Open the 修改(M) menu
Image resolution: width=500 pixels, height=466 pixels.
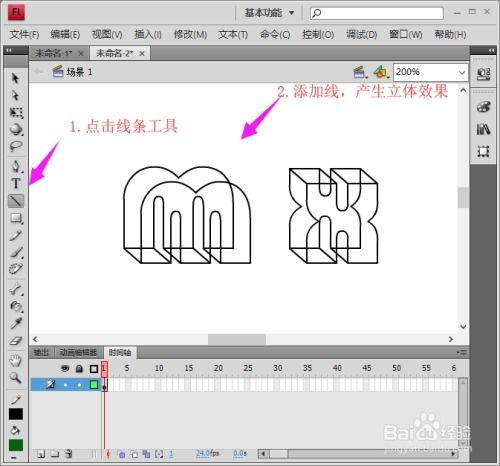click(190, 35)
